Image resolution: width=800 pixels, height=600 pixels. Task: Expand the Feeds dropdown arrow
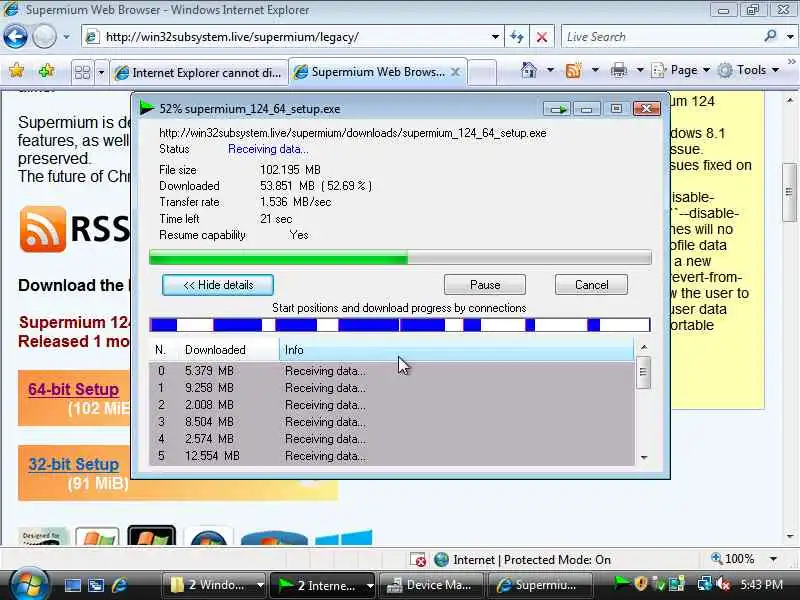(x=595, y=70)
